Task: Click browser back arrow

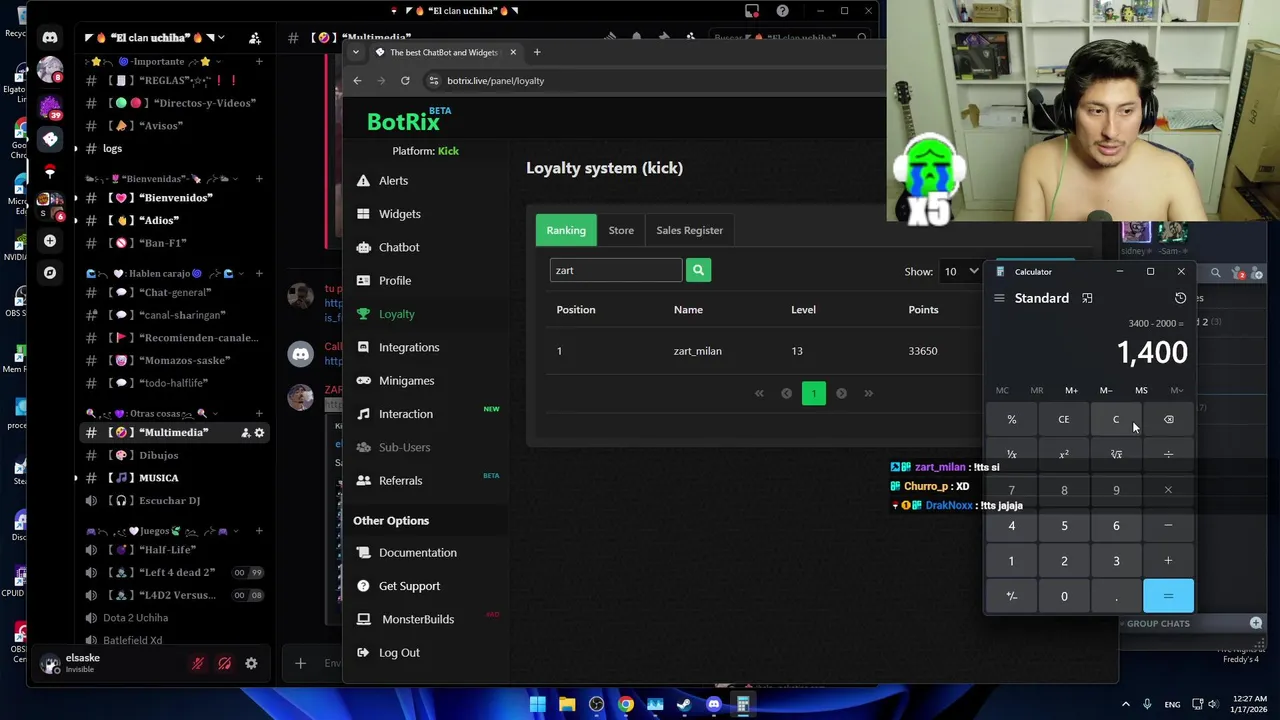Action: pos(357,81)
